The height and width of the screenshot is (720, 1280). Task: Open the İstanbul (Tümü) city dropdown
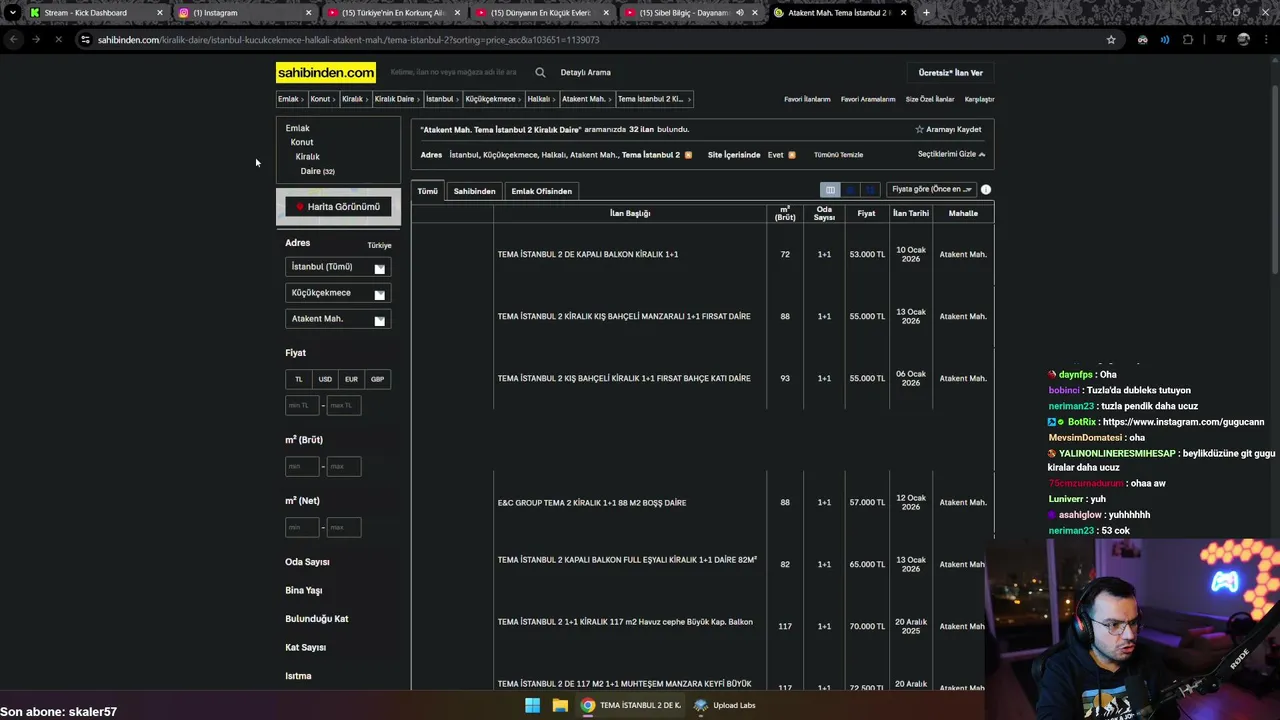[338, 267]
